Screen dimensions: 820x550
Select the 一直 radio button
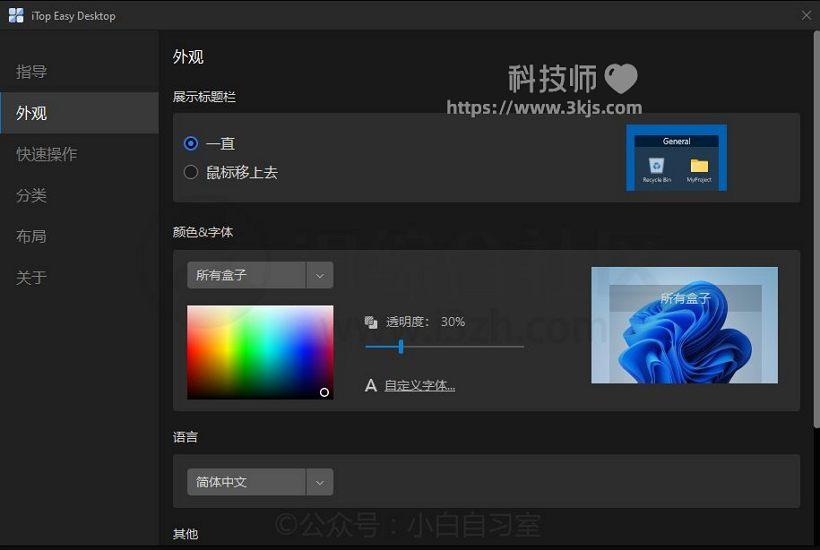[x=191, y=143]
